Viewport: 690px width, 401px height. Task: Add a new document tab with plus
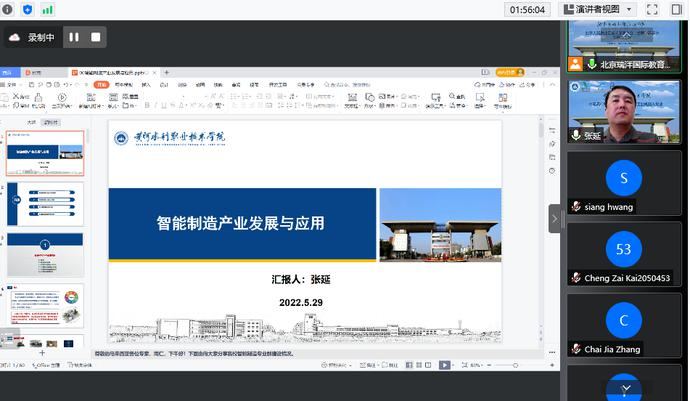pyautogui.click(x=166, y=73)
